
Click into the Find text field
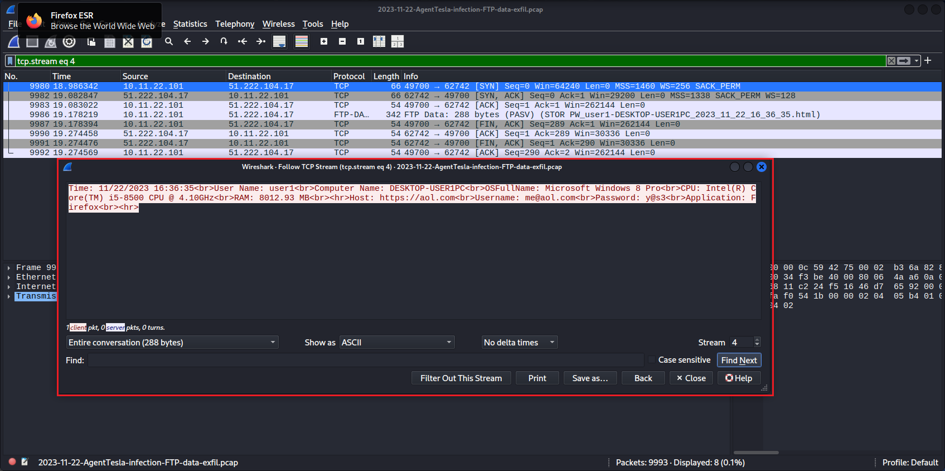click(365, 360)
